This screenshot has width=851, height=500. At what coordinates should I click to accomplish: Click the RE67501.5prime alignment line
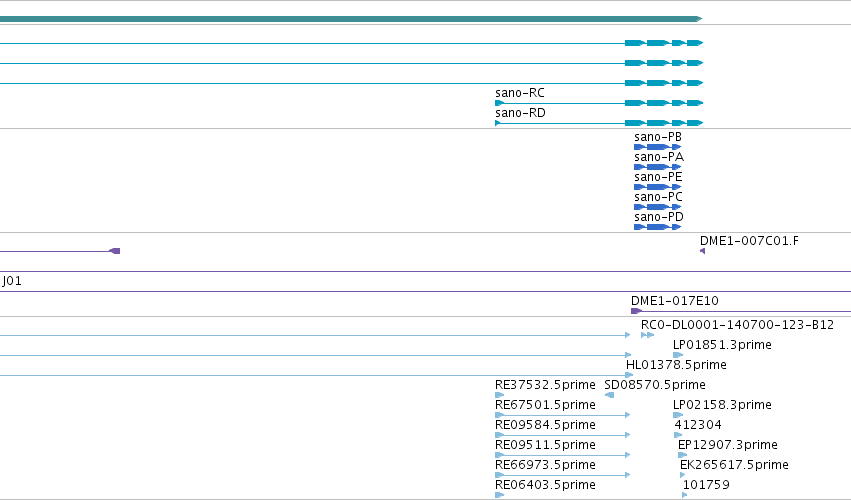(562, 415)
